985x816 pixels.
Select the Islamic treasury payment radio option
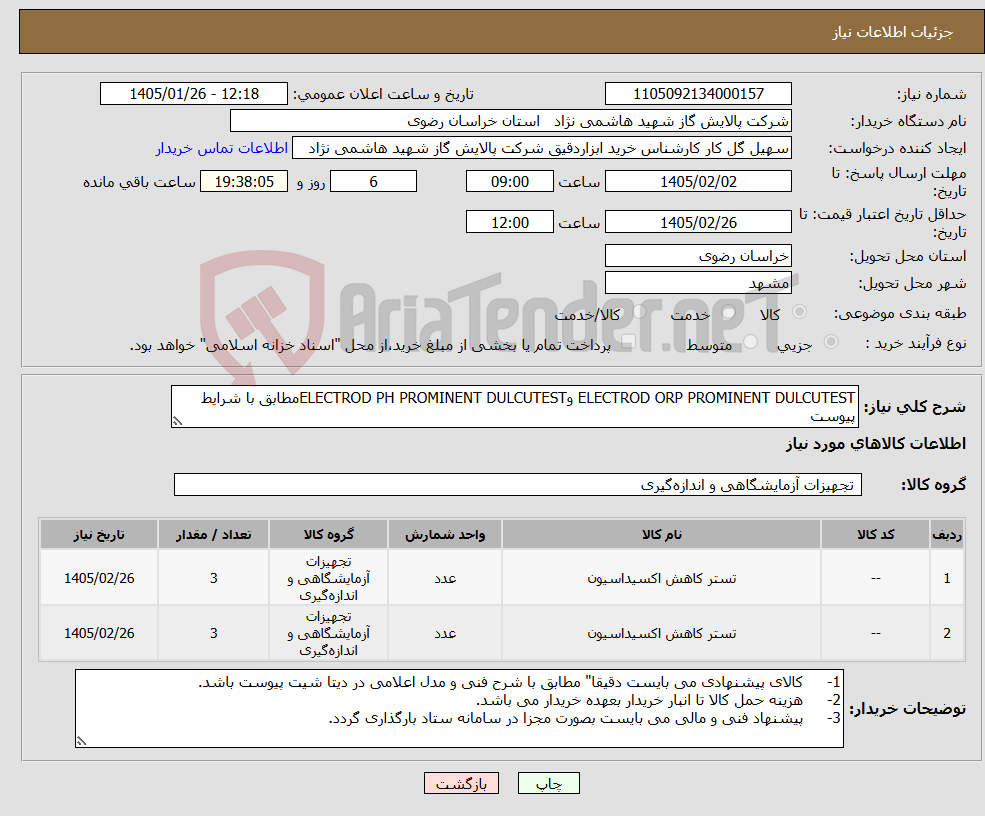(x=629, y=342)
